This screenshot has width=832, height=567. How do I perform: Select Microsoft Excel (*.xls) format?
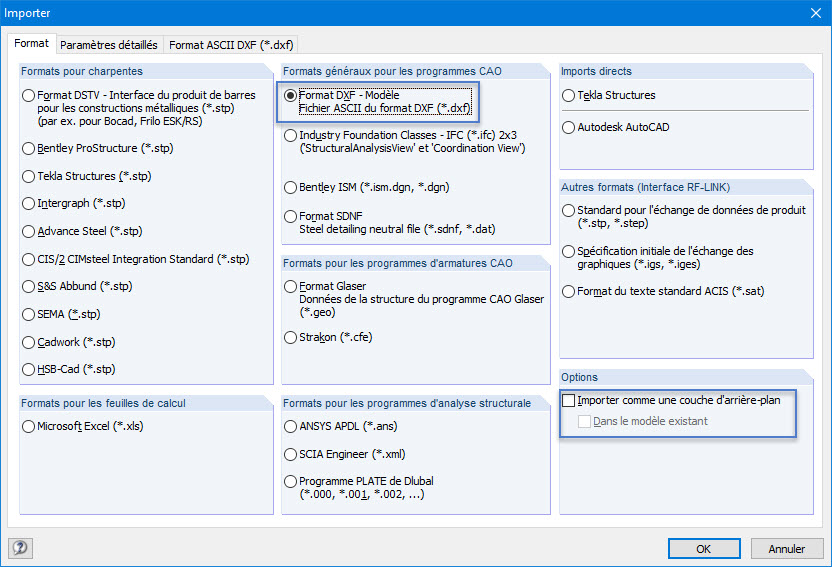click(x=29, y=426)
